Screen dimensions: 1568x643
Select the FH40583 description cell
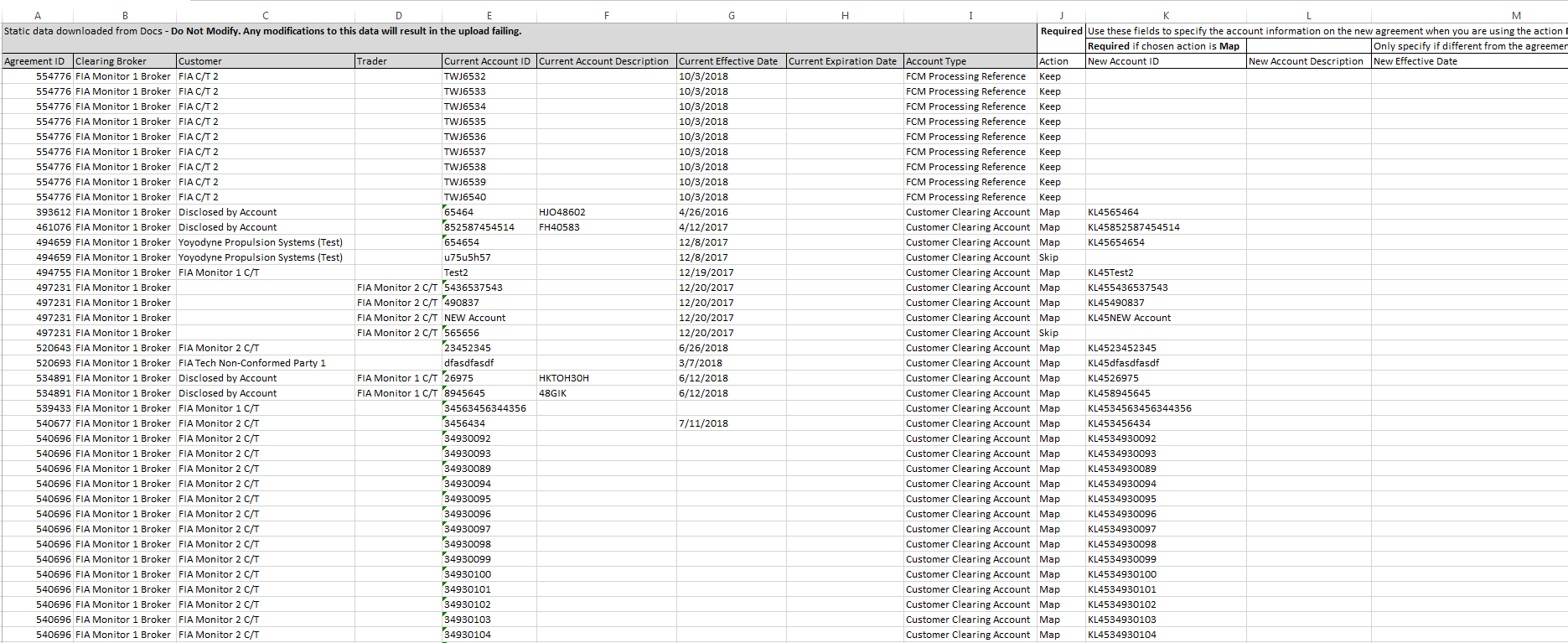point(607,227)
